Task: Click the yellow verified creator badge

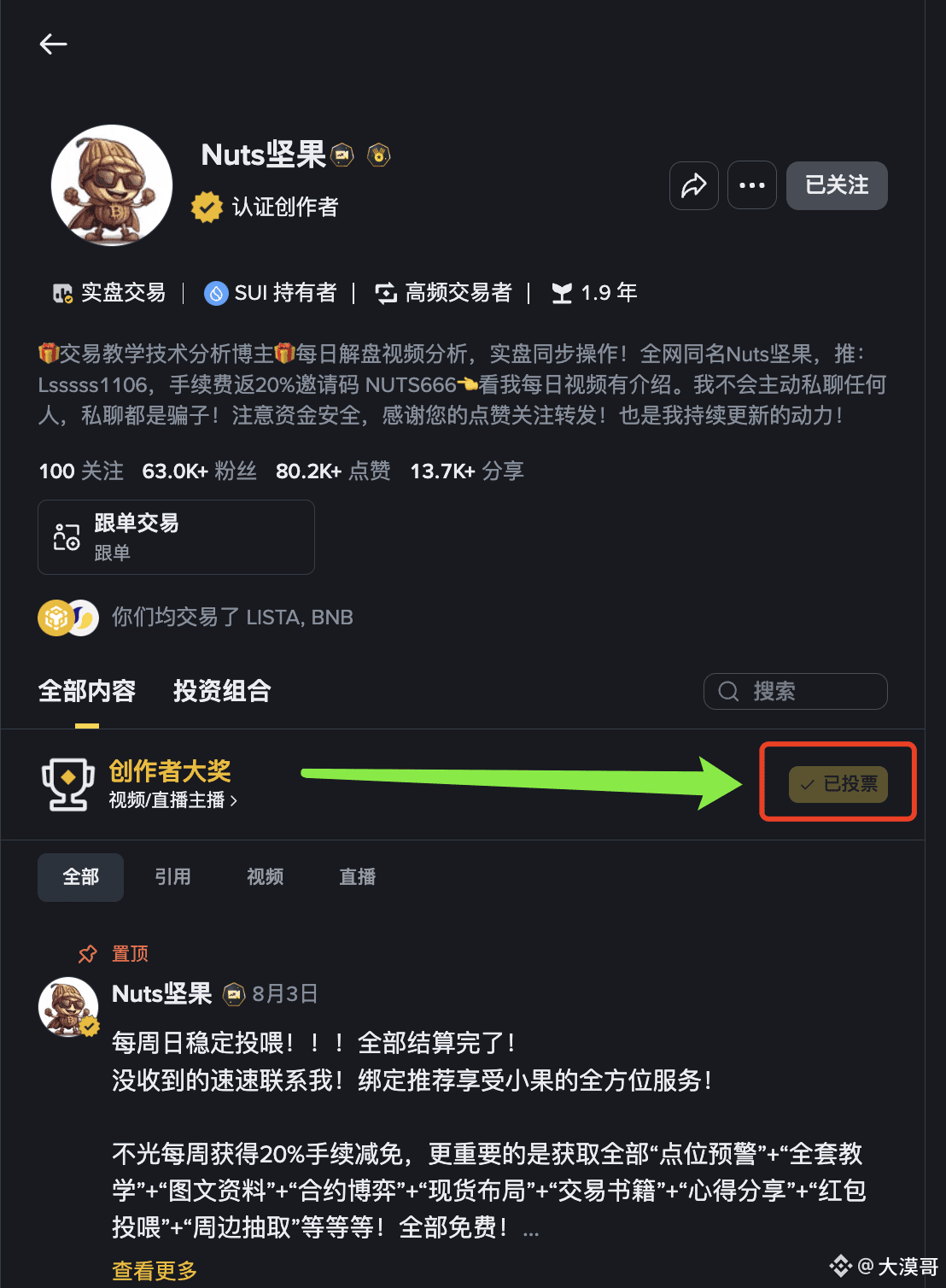Action: click(x=207, y=207)
